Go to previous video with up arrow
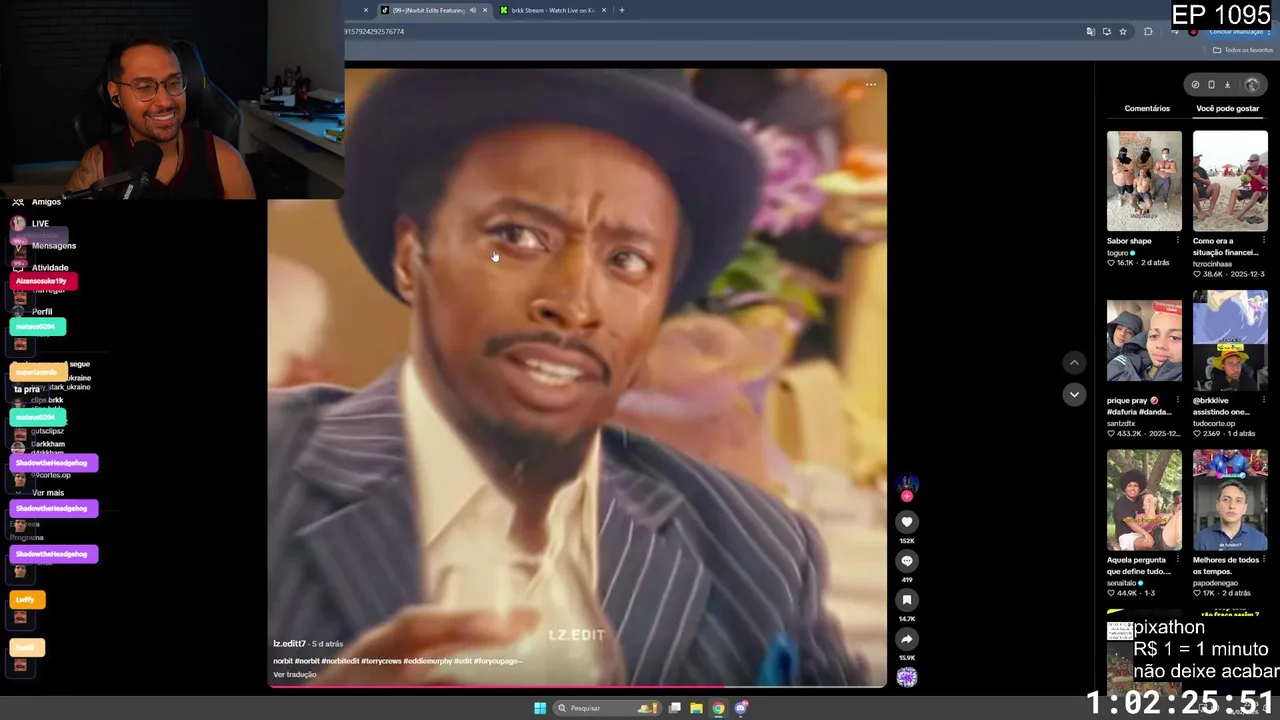This screenshot has height=720, width=1280. tap(1074, 363)
